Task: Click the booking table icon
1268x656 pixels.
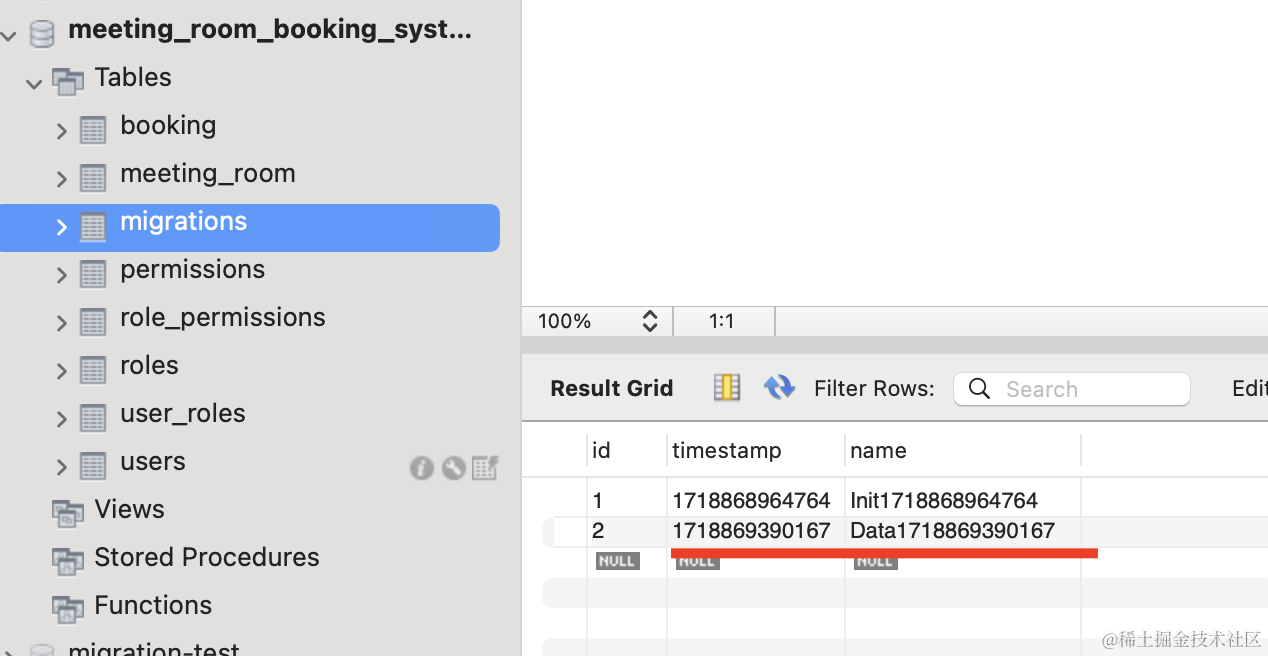Action: tap(93, 130)
